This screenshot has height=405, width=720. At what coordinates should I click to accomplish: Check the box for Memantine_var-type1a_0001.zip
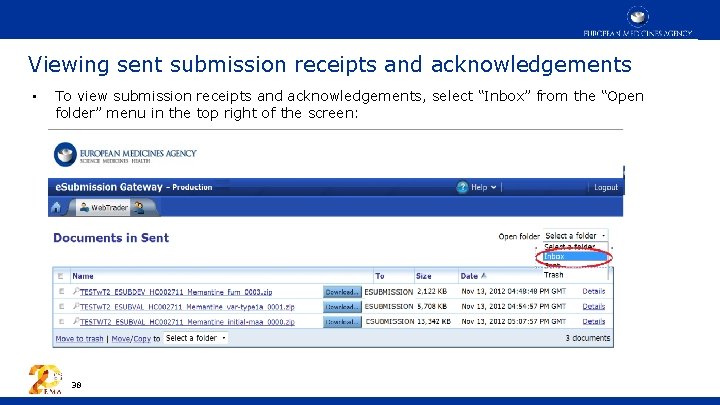(x=61, y=306)
